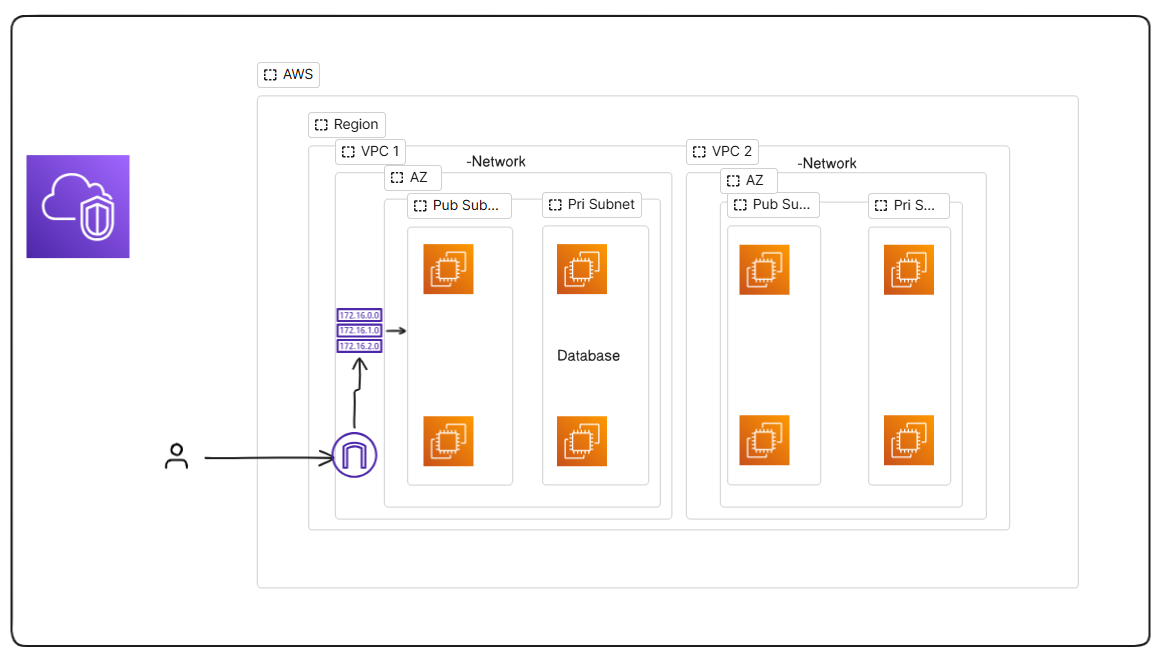Click bottom EC2 instance in VPC 2 public subnet
The height and width of the screenshot is (665, 1166).
tap(764, 440)
